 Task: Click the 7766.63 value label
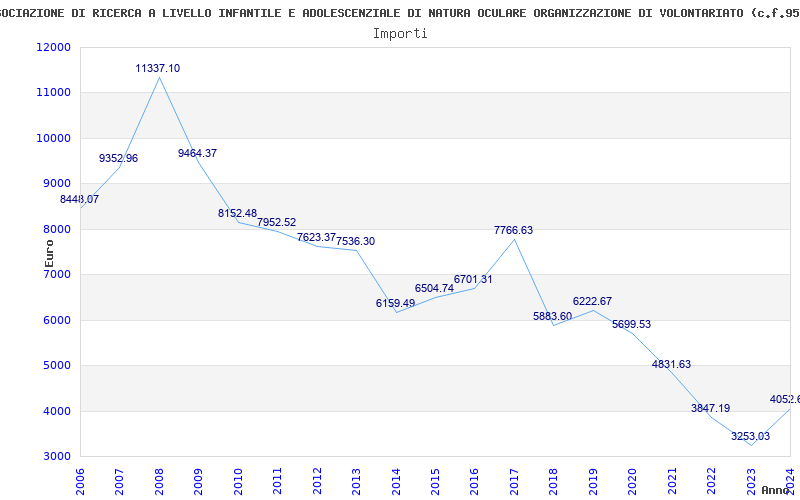513,231
